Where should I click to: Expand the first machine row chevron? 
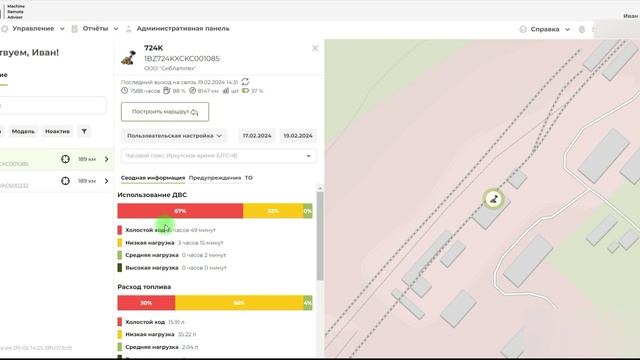coord(107,159)
